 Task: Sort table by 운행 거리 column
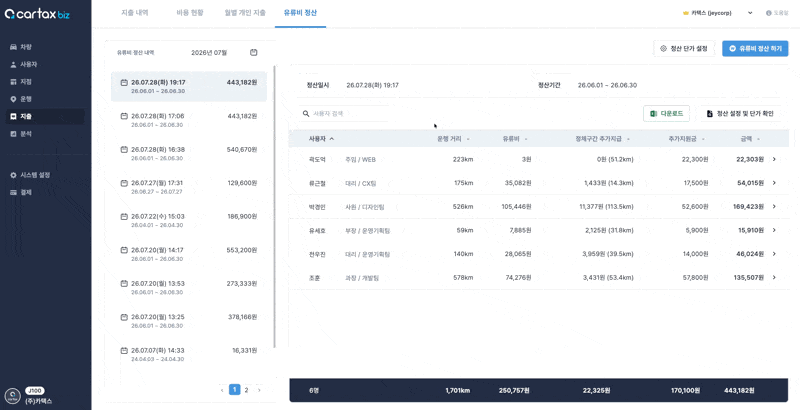click(454, 139)
